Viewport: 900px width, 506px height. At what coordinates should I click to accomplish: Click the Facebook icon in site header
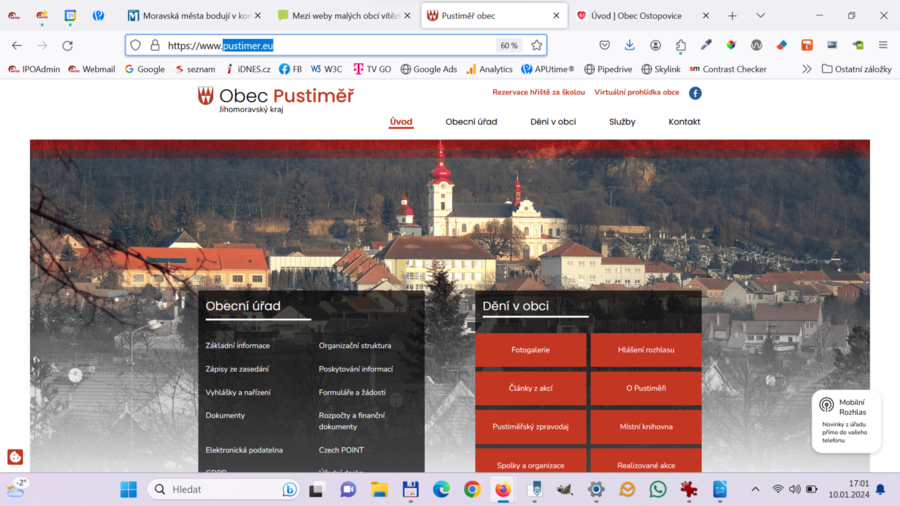tap(695, 93)
